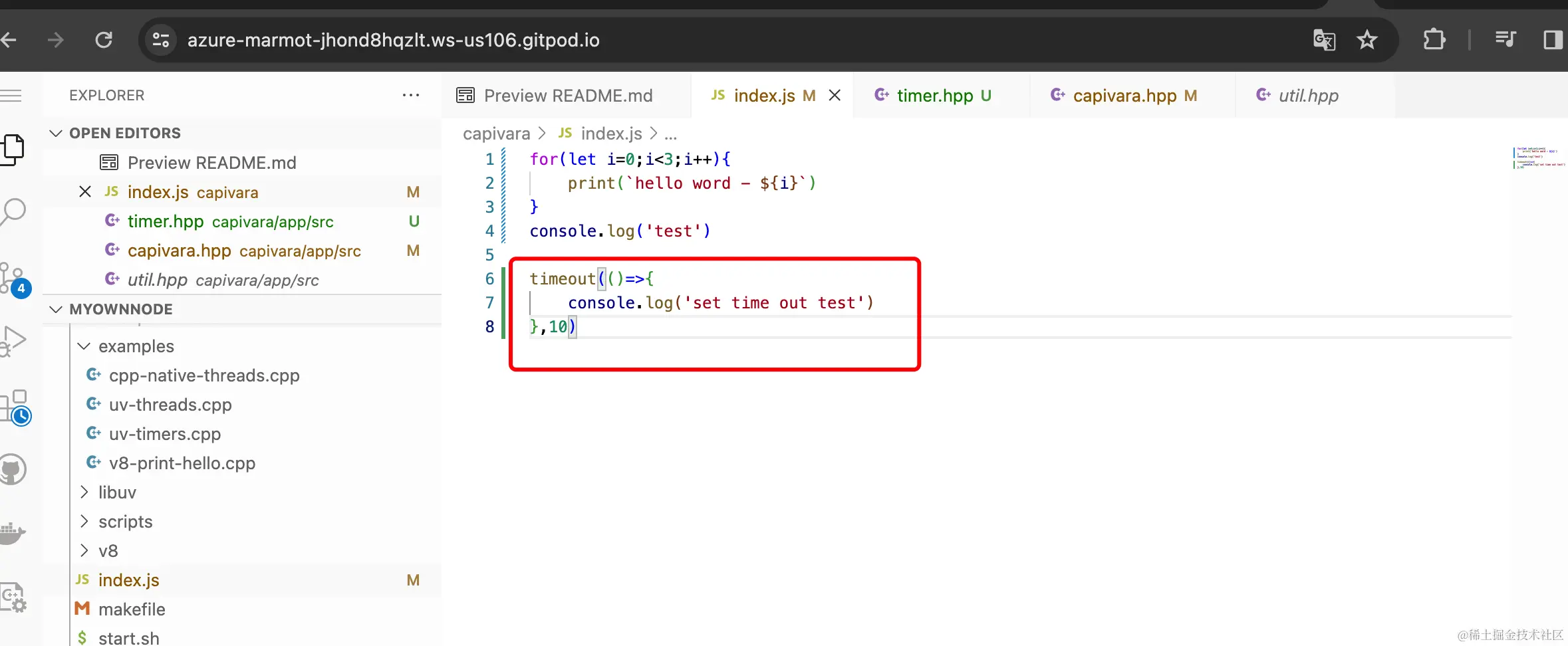Open the browser extensions puzzle icon
Screen dimensions: 1568x646
[1434, 40]
